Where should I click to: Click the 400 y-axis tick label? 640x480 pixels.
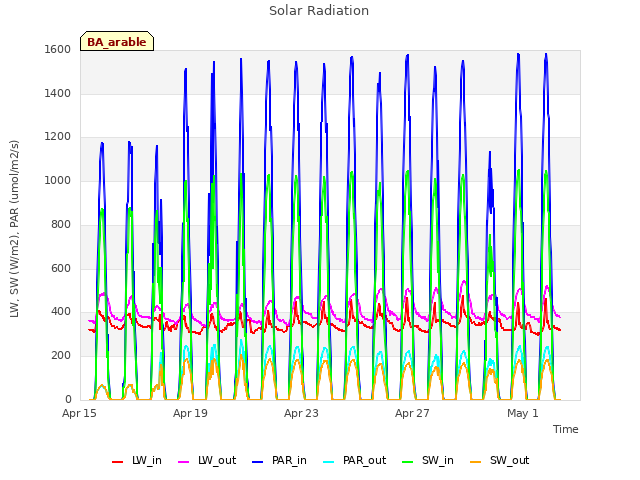click(x=61, y=312)
